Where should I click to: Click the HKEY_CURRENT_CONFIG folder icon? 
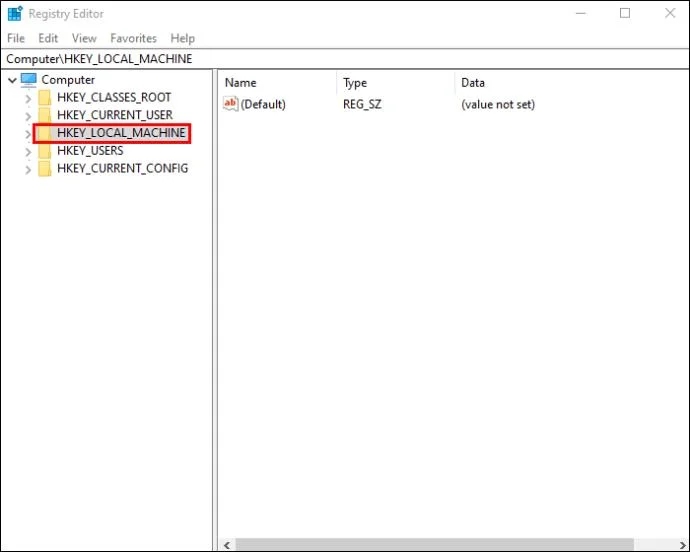pyautogui.click(x=44, y=169)
